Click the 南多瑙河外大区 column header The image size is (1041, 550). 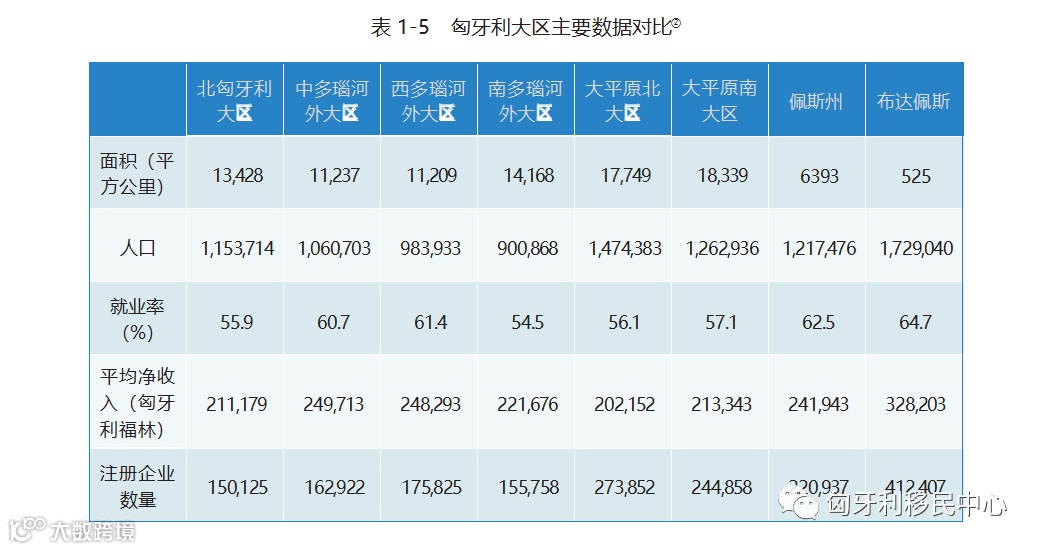coord(526,101)
